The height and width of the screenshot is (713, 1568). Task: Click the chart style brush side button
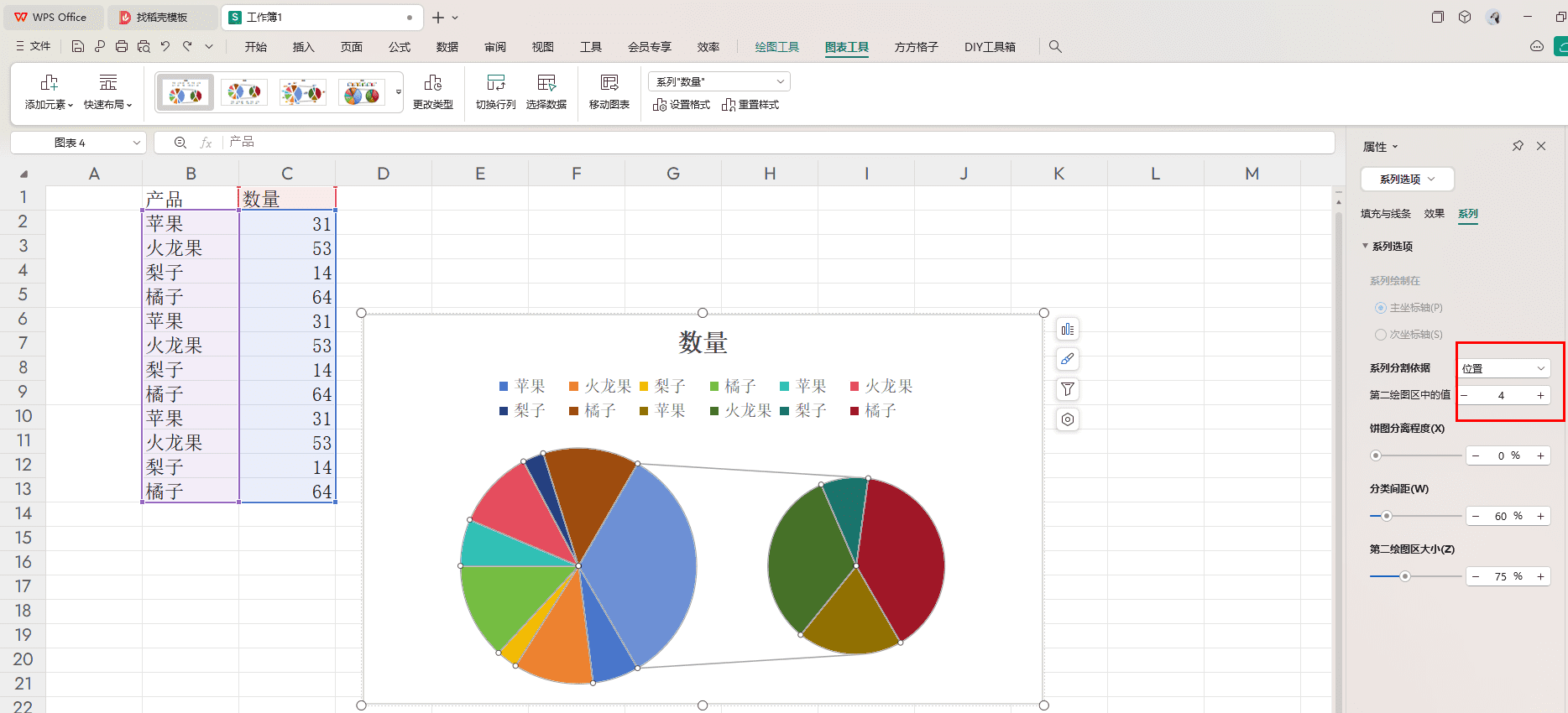[1068, 359]
